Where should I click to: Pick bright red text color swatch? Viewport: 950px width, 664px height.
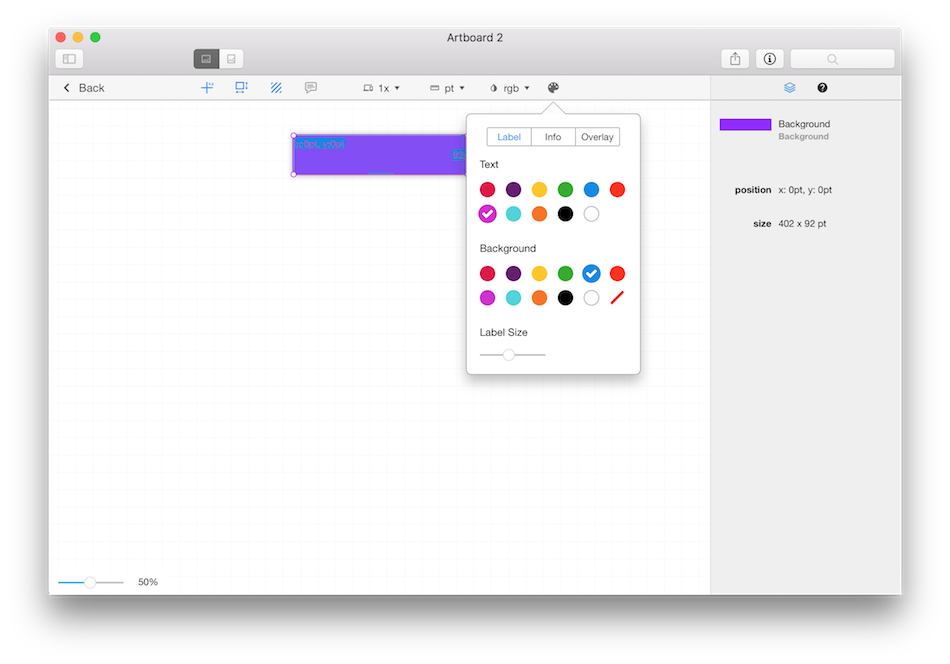tap(617, 190)
